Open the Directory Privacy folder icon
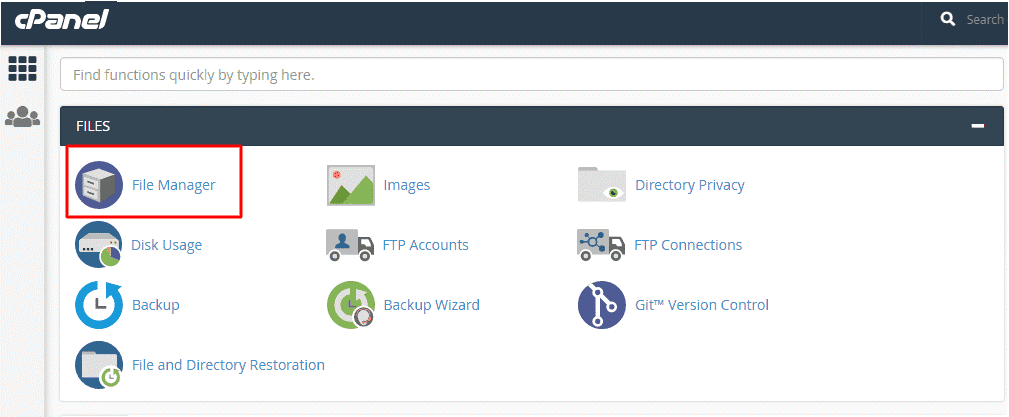The height and width of the screenshot is (417, 1009). coord(602,185)
